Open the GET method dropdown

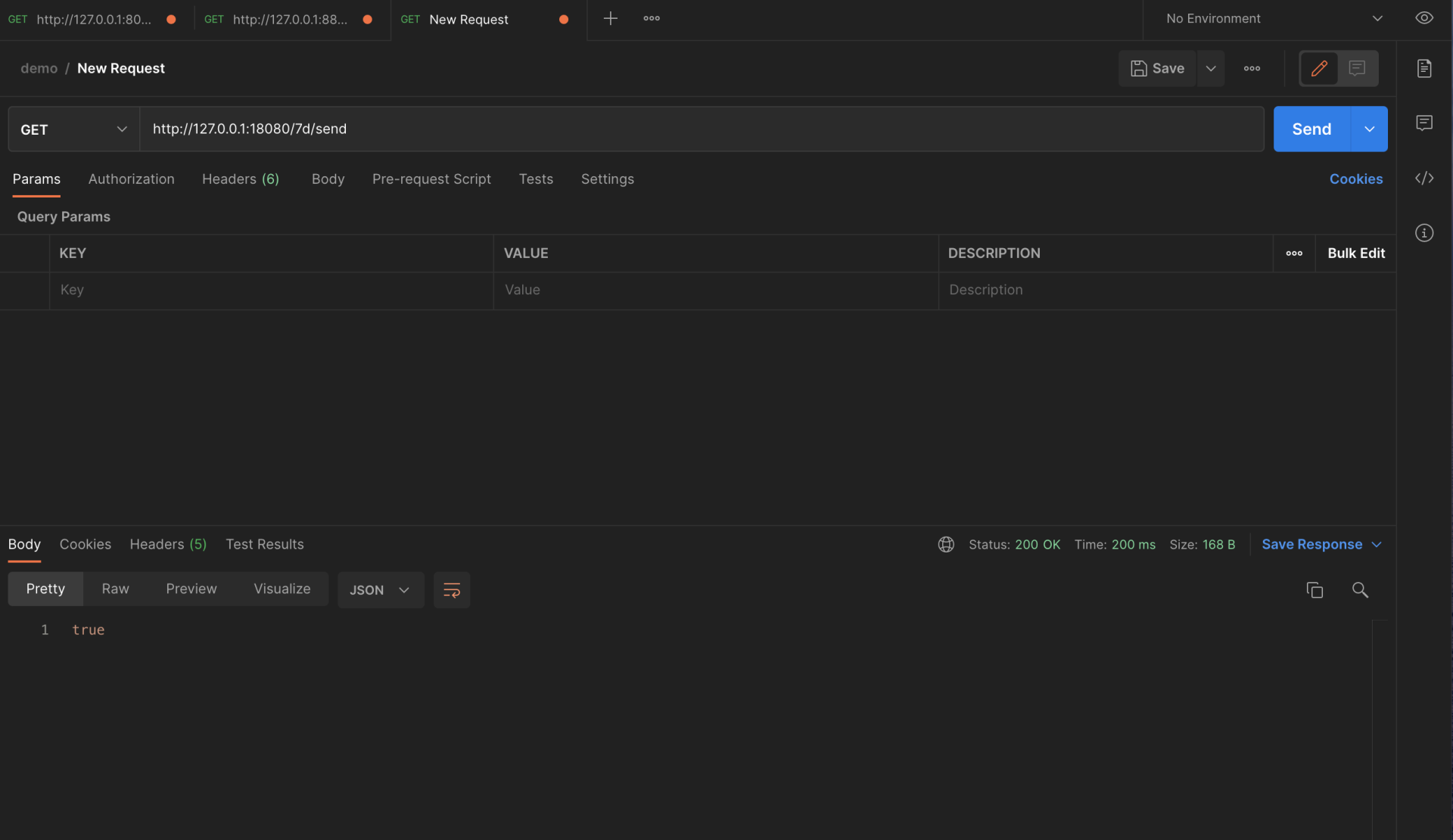pos(73,129)
